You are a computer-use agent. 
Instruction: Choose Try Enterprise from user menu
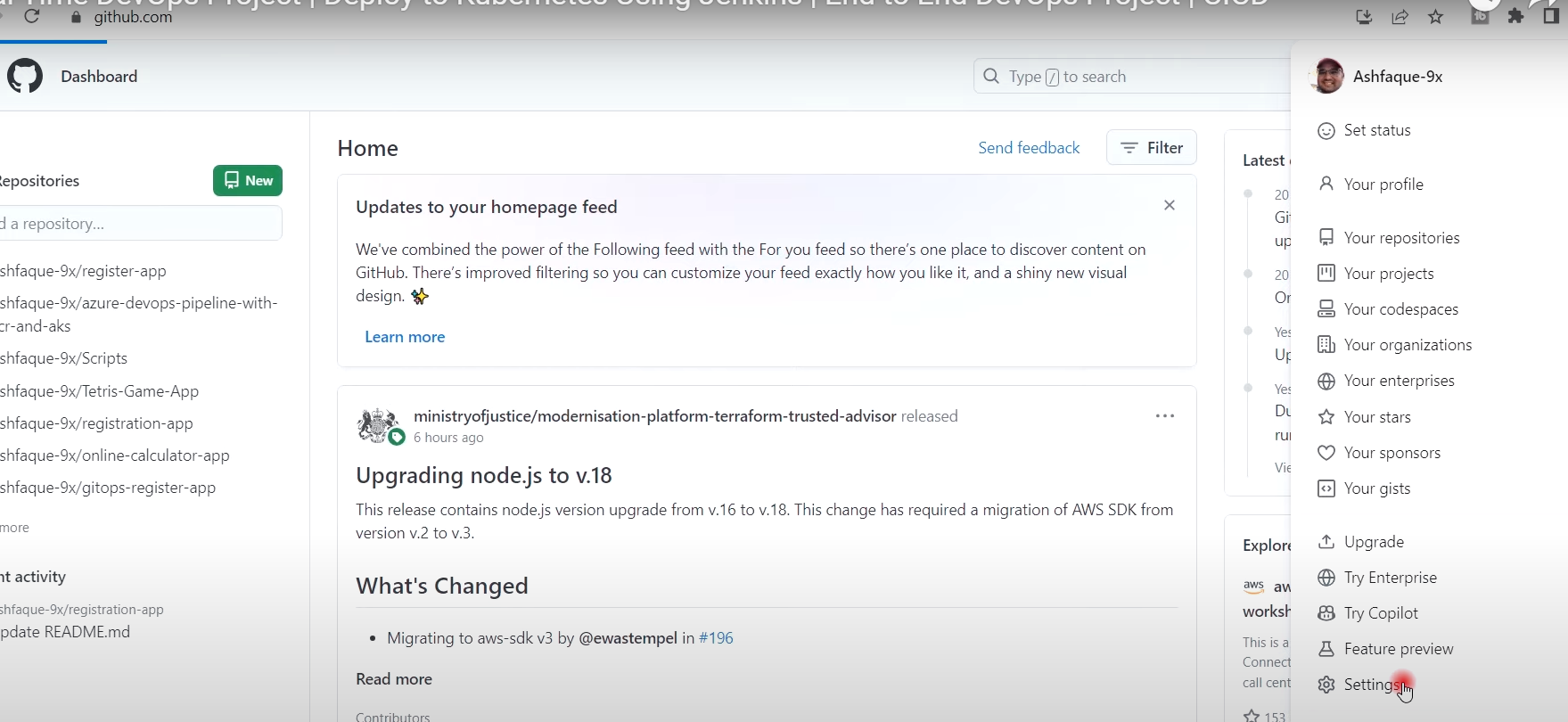[x=1391, y=578]
